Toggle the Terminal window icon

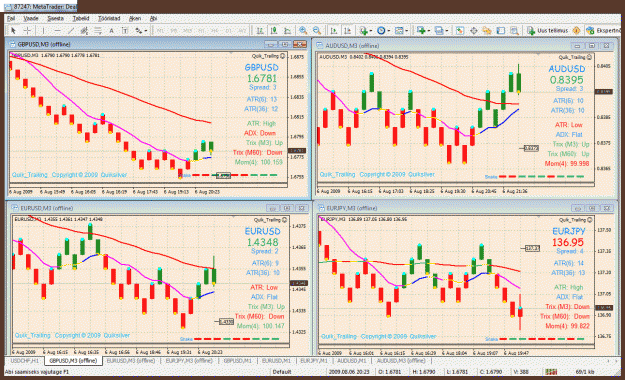pos(501,31)
